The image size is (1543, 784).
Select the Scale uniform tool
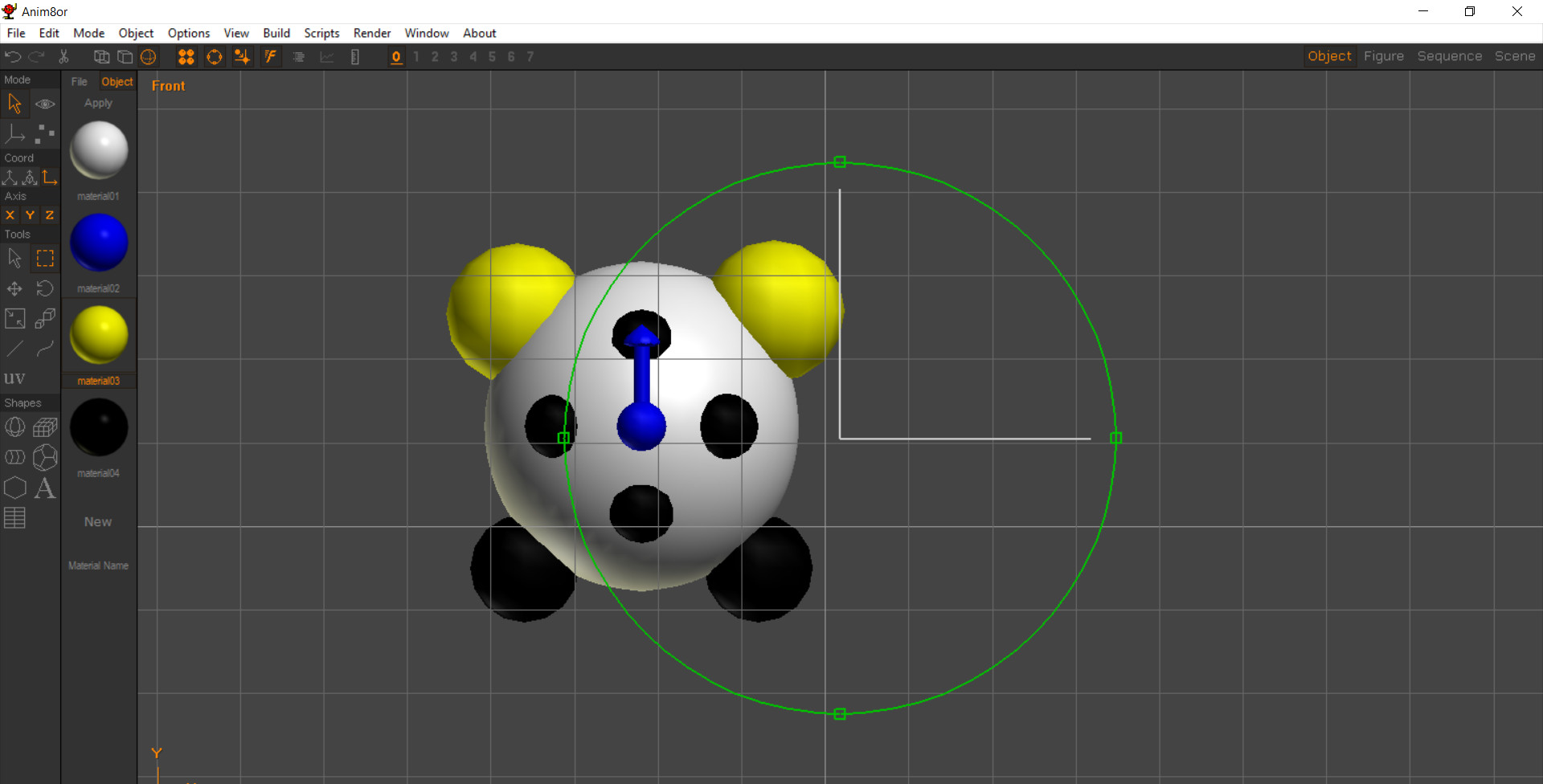[14, 319]
